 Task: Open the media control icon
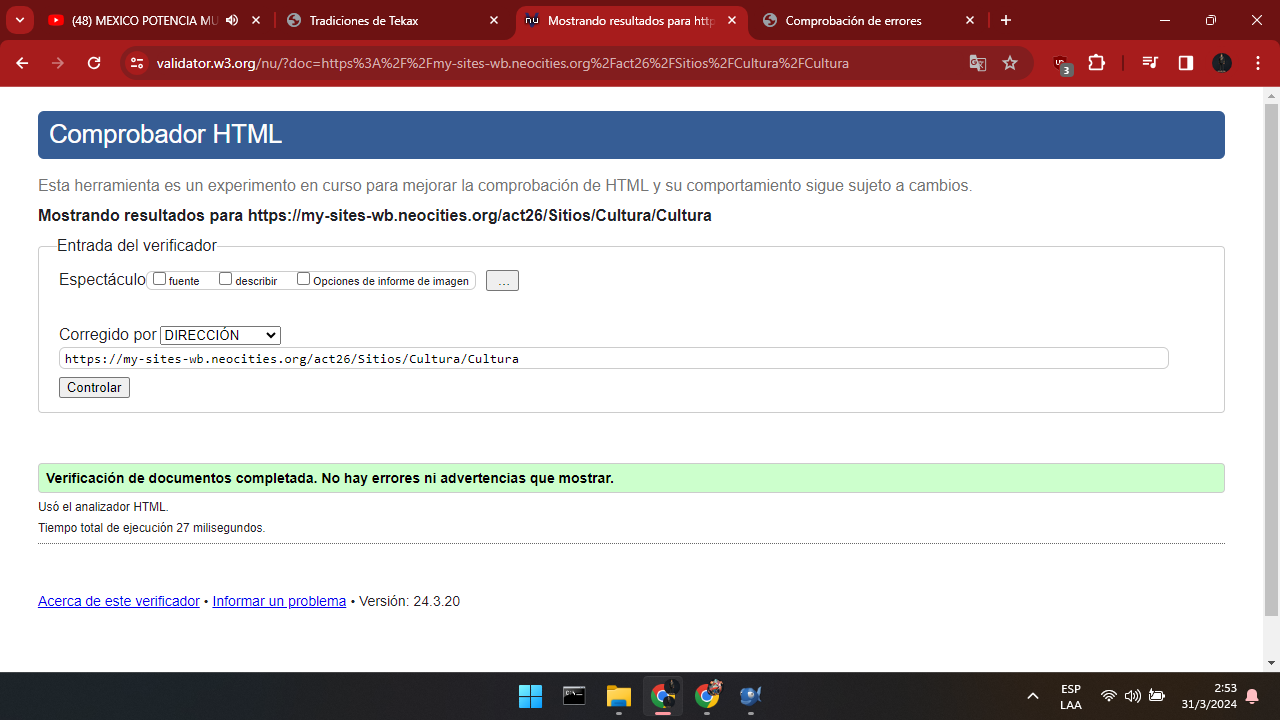[1150, 63]
